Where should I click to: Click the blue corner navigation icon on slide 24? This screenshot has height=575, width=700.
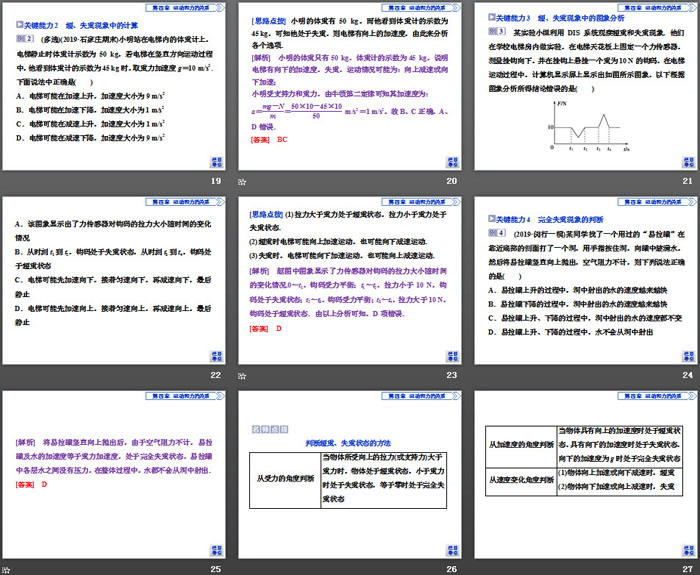pos(688,356)
